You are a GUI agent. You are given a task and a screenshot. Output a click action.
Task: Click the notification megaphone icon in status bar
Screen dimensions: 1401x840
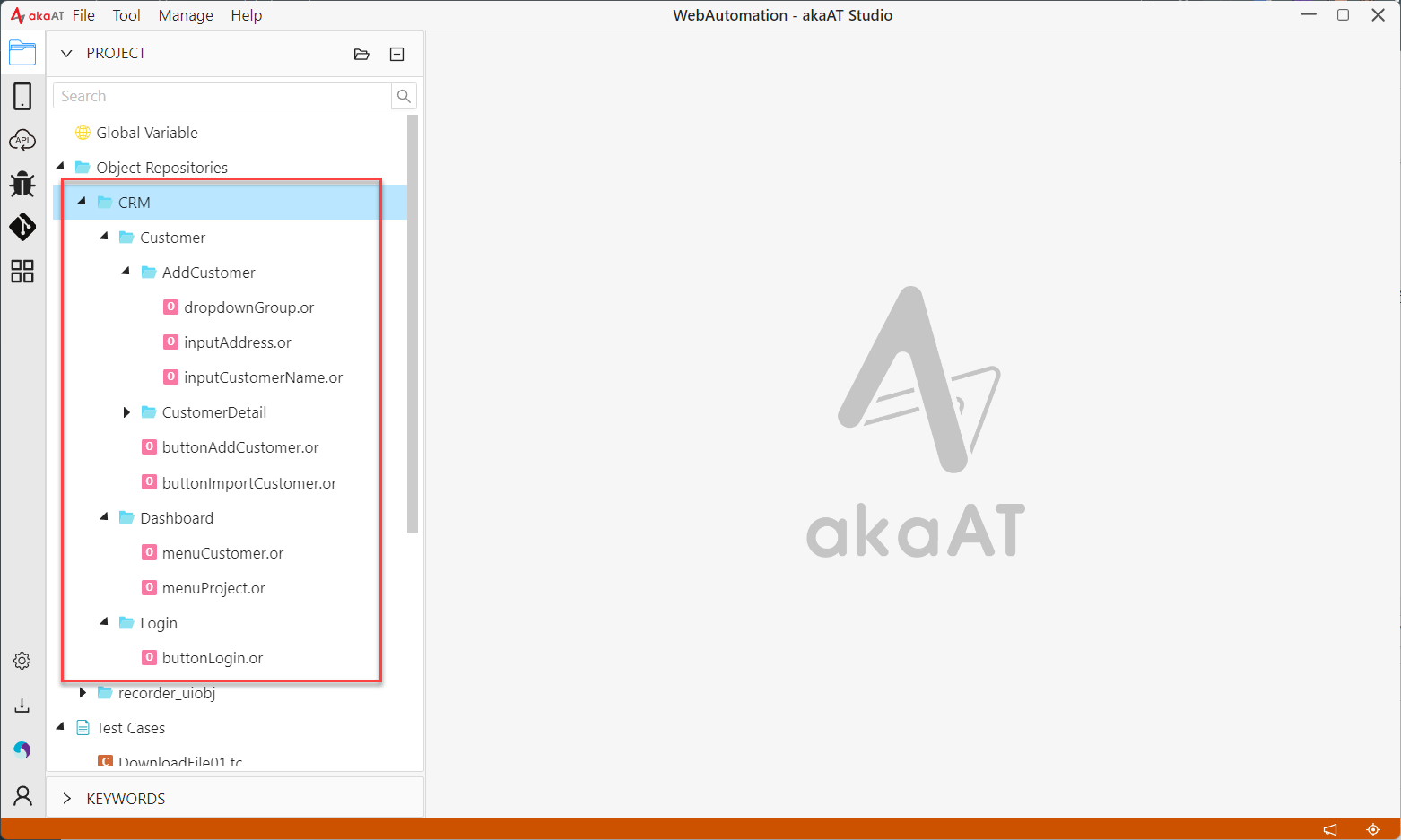tap(1330, 829)
